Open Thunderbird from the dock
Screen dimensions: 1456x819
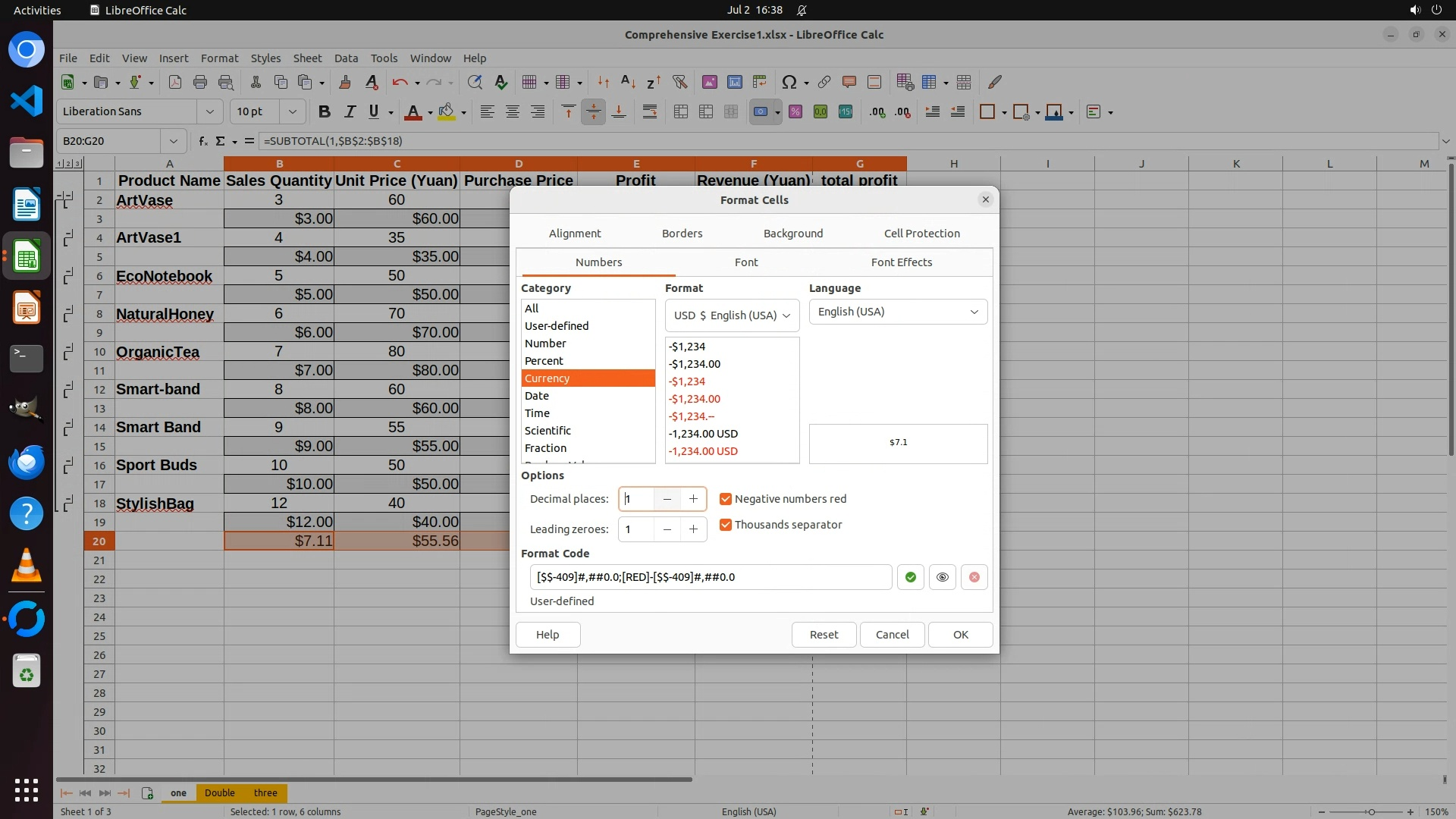coord(27,462)
